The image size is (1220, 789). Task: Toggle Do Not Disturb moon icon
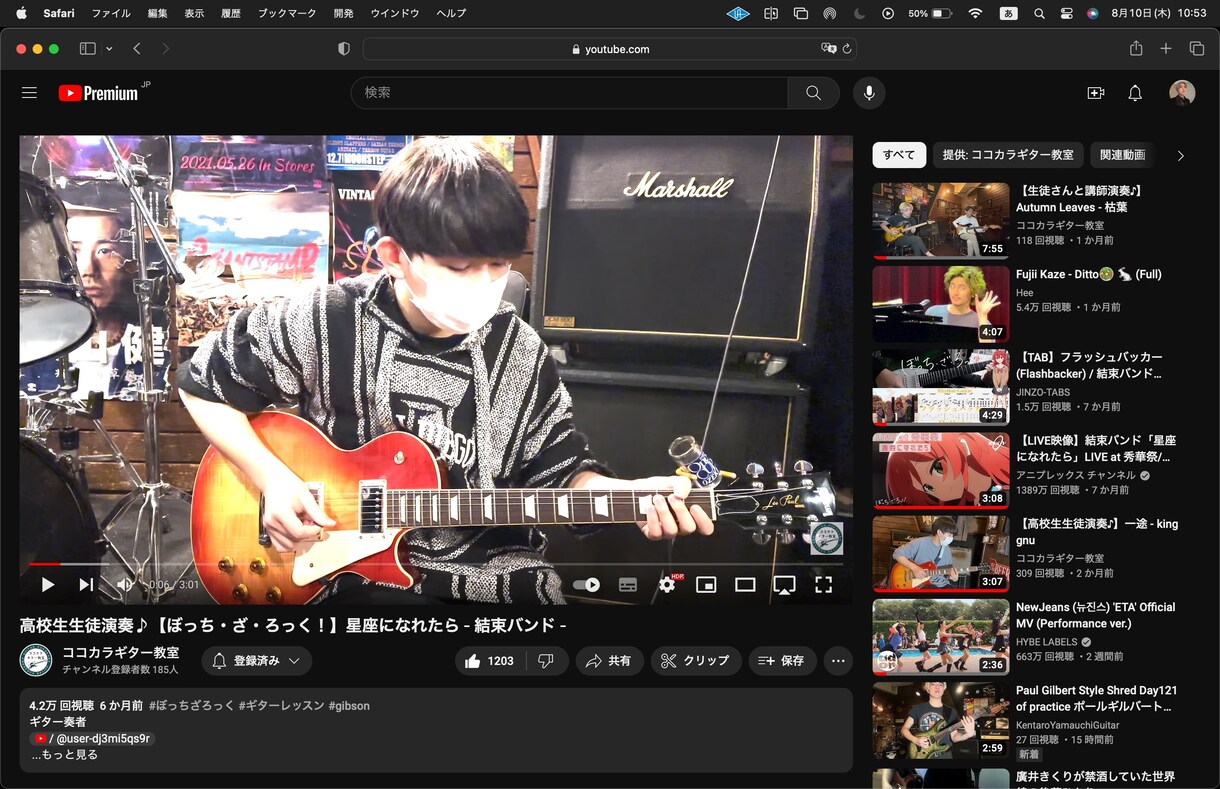(860, 14)
